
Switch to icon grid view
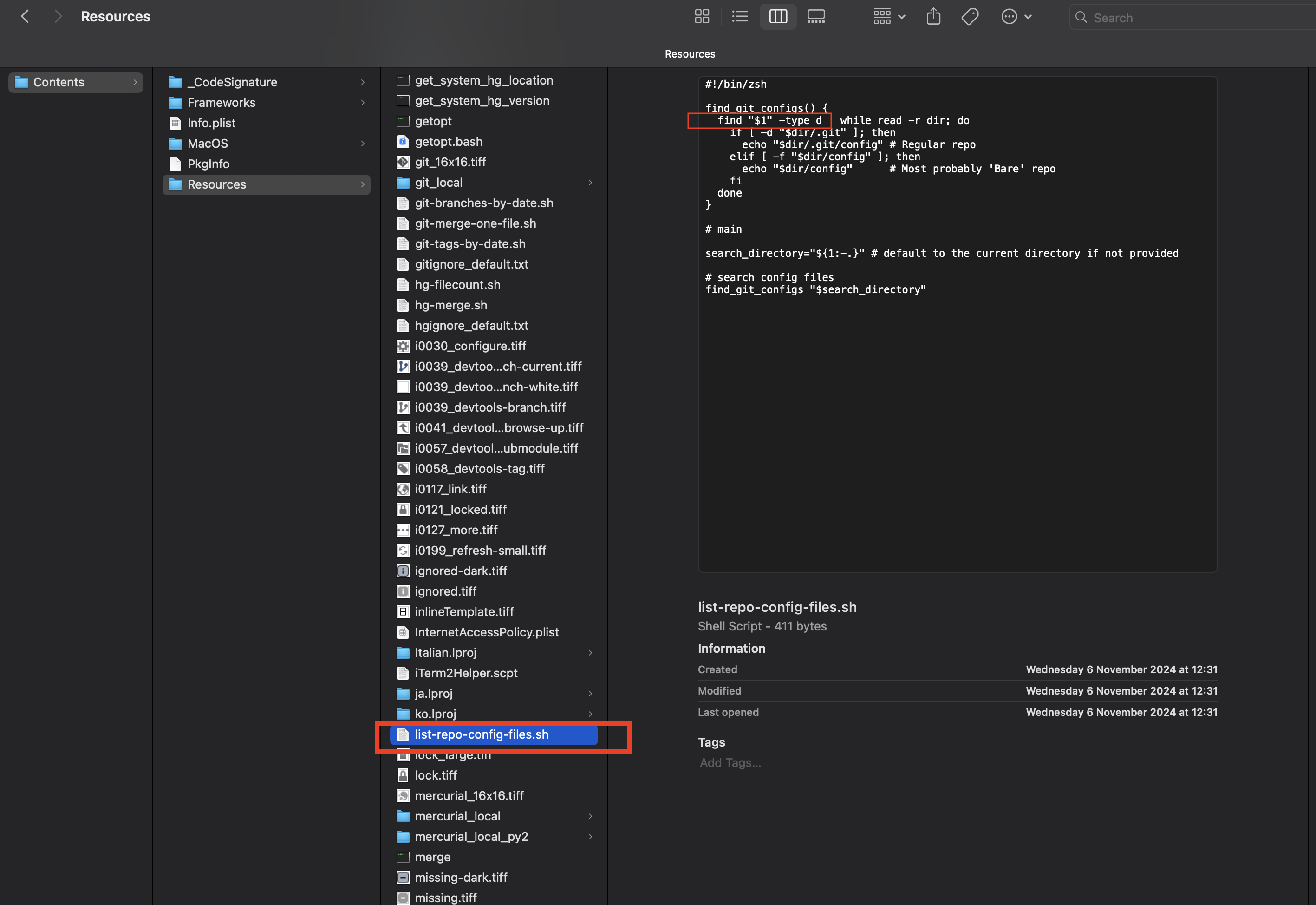[702, 16]
